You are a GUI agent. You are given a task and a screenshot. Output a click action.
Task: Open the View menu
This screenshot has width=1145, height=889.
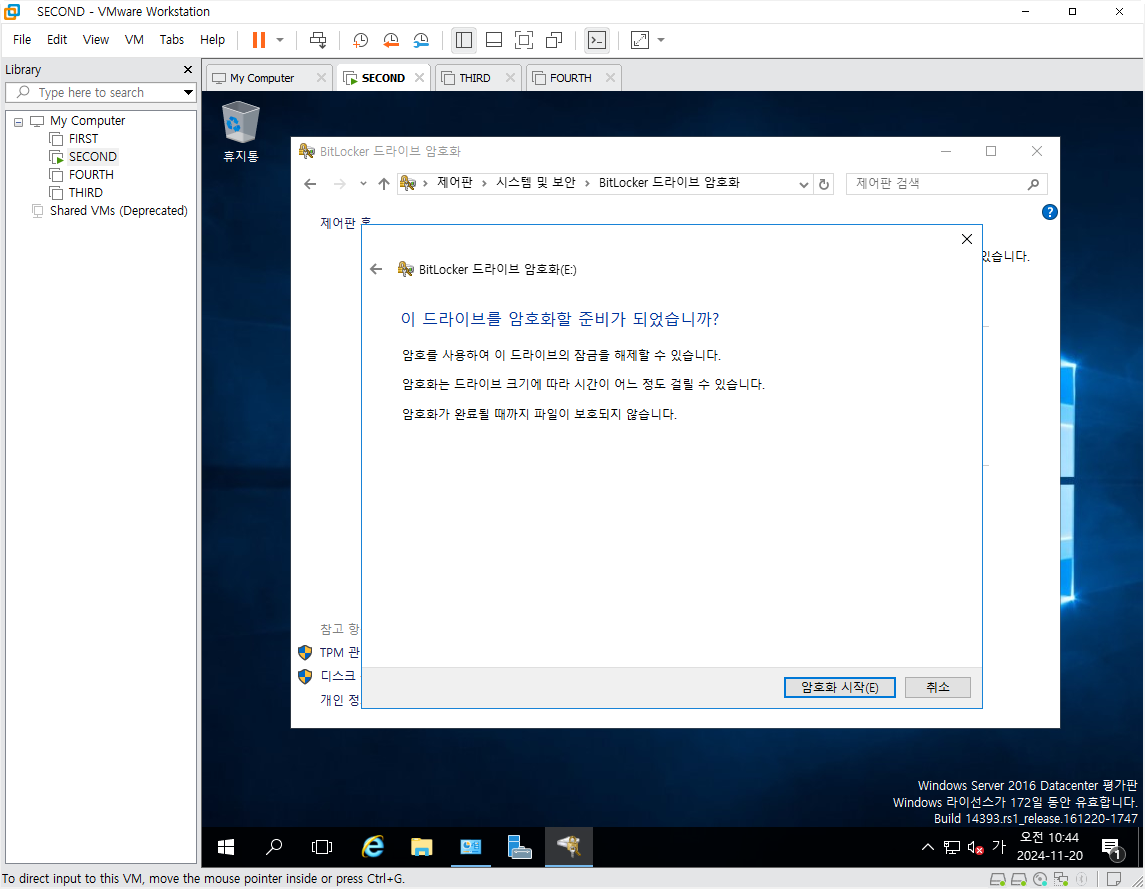96,39
